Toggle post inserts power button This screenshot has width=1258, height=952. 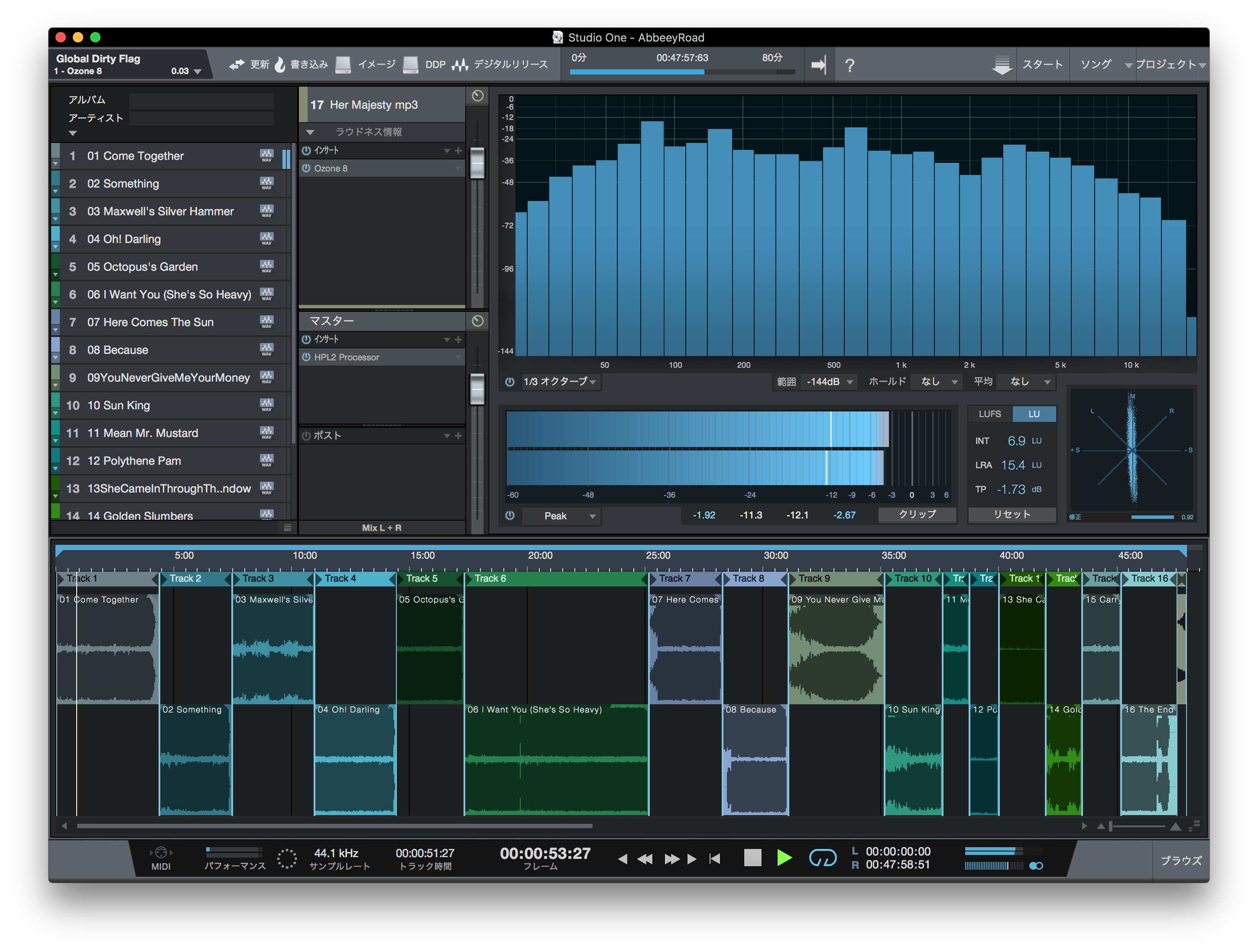[306, 436]
